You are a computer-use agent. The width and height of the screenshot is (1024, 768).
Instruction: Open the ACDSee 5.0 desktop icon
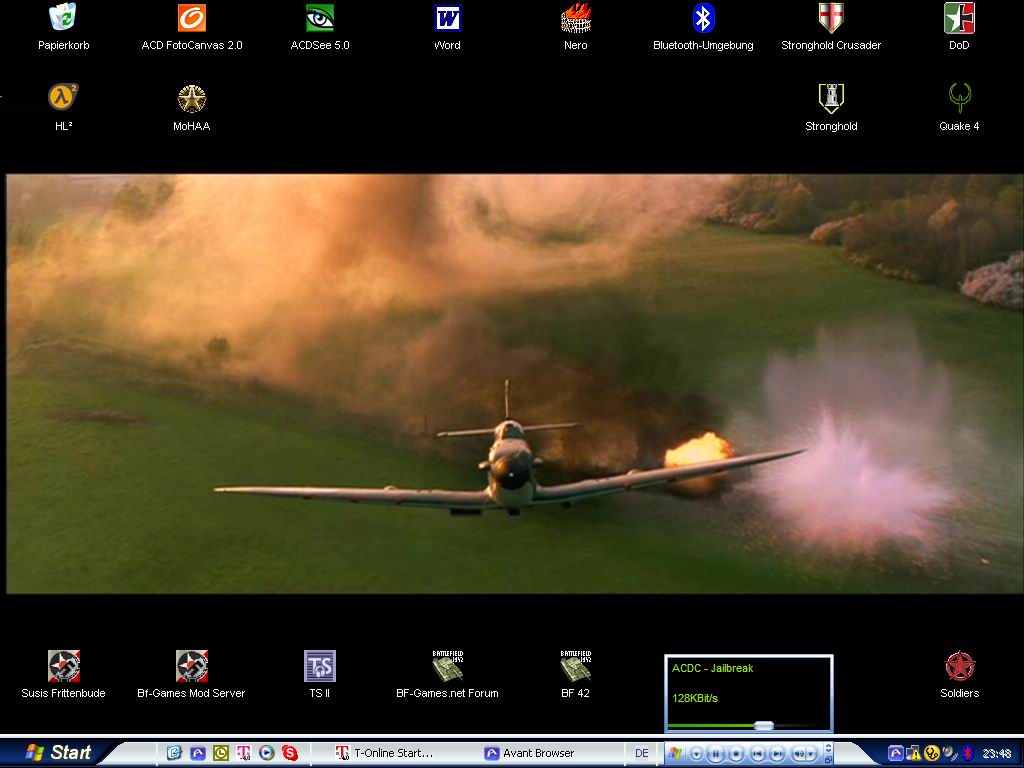click(x=319, y=19)
